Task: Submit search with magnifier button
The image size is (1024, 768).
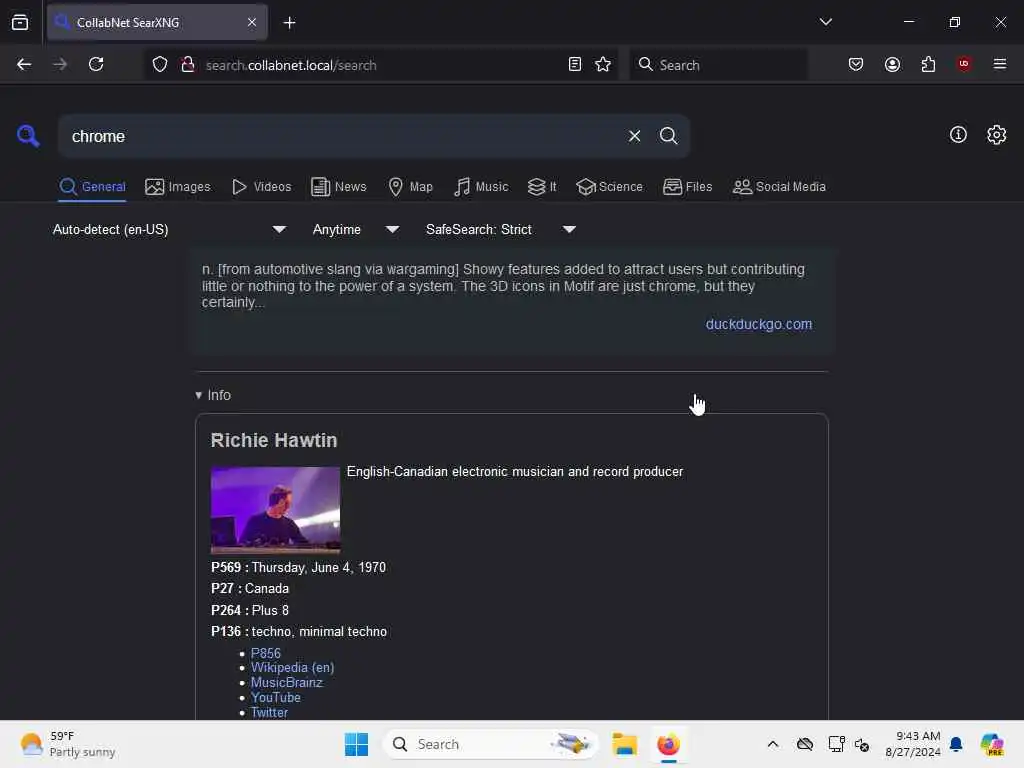Action: pyautogui.click(x=668, y=136)
